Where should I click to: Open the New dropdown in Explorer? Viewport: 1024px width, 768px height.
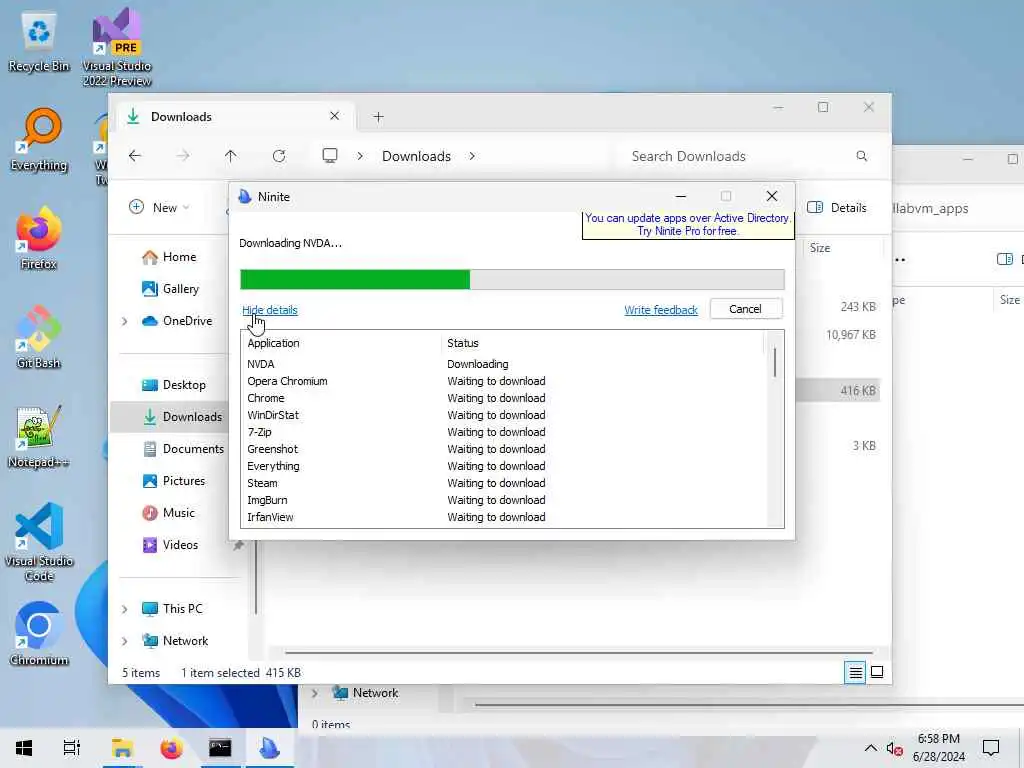click(159, 208)
